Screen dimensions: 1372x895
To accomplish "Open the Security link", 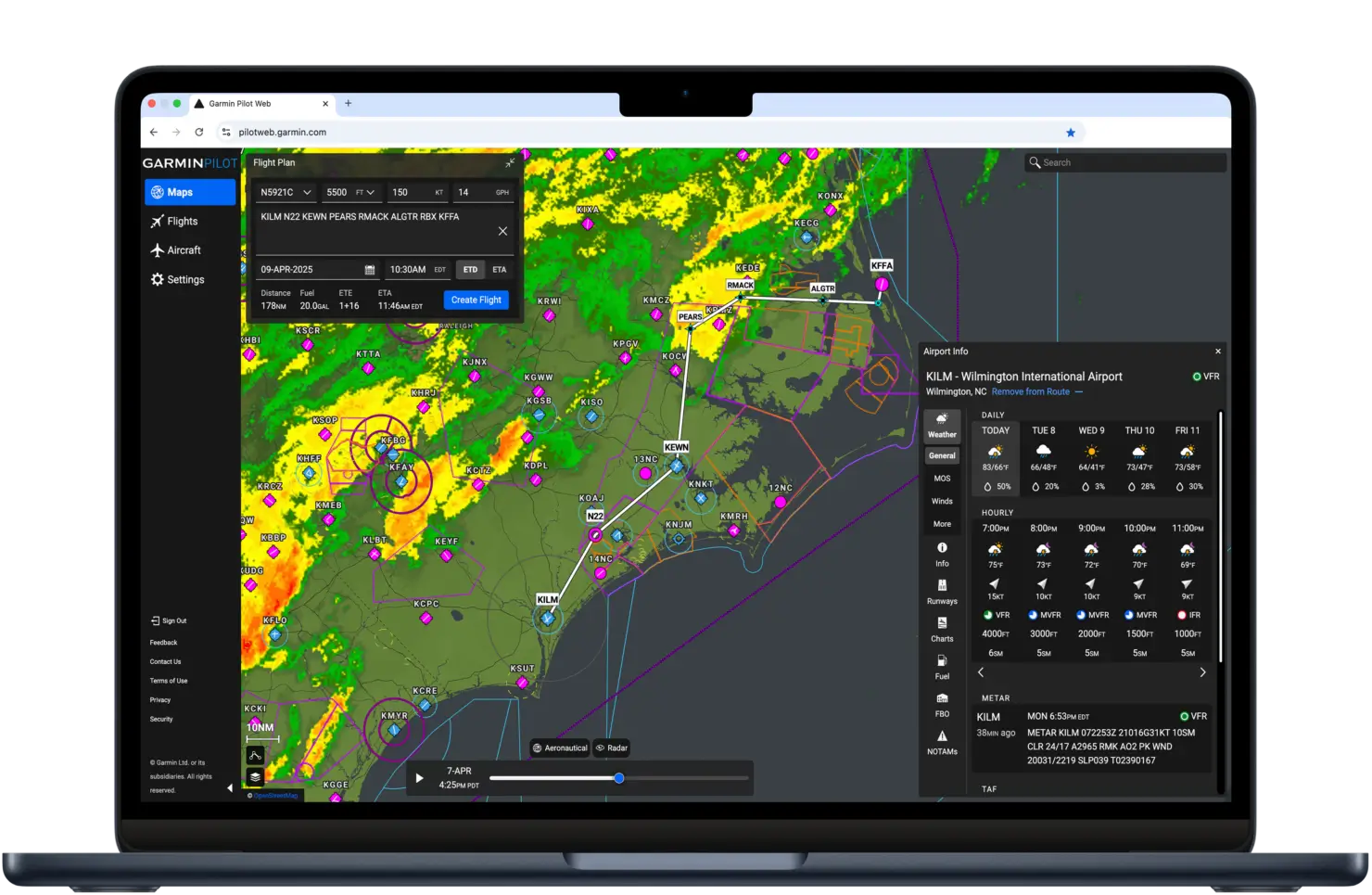I will click(161, 719).
